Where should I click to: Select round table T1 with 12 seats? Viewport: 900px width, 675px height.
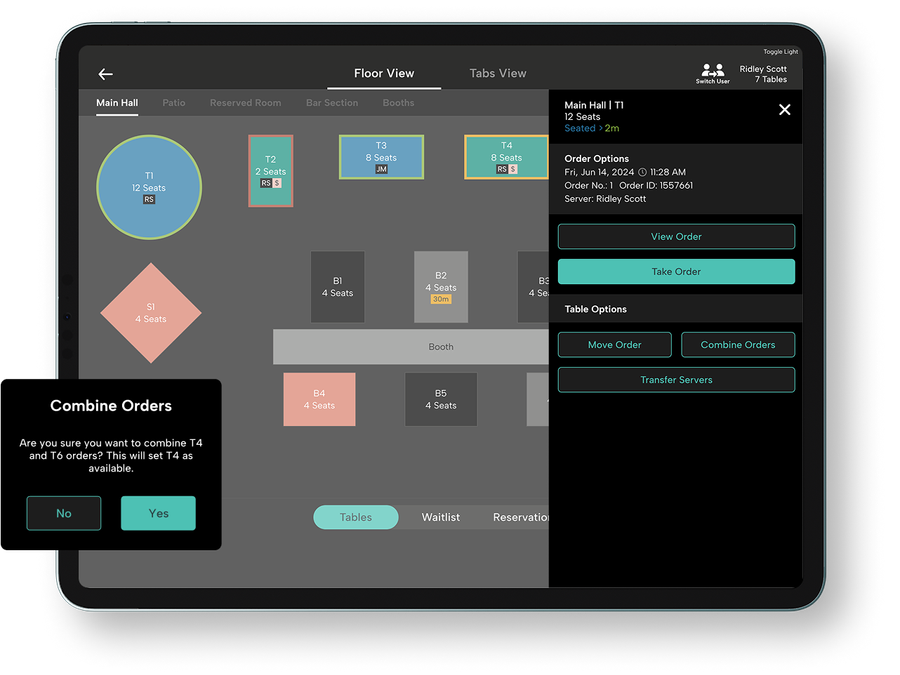pyautogui.click(x=149, y=187)
